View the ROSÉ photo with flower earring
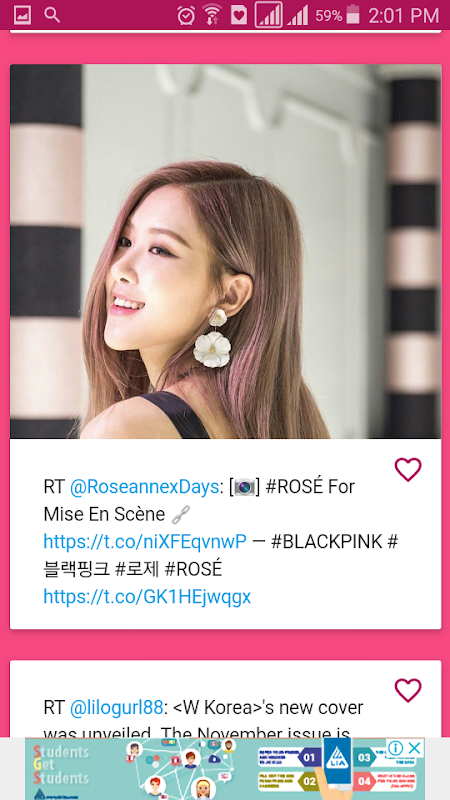This screenshot has width=450, height=800. (x=226, y=251)
